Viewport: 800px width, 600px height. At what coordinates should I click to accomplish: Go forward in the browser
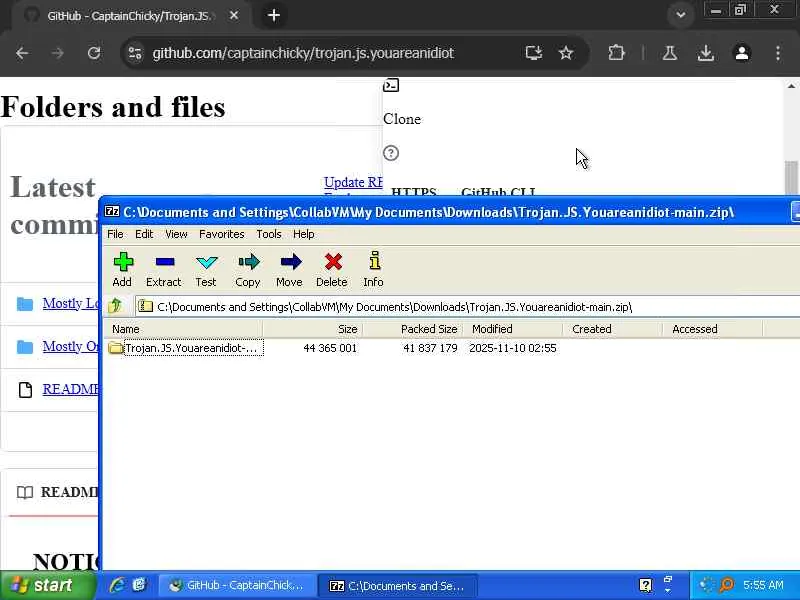tap(58, 53)
